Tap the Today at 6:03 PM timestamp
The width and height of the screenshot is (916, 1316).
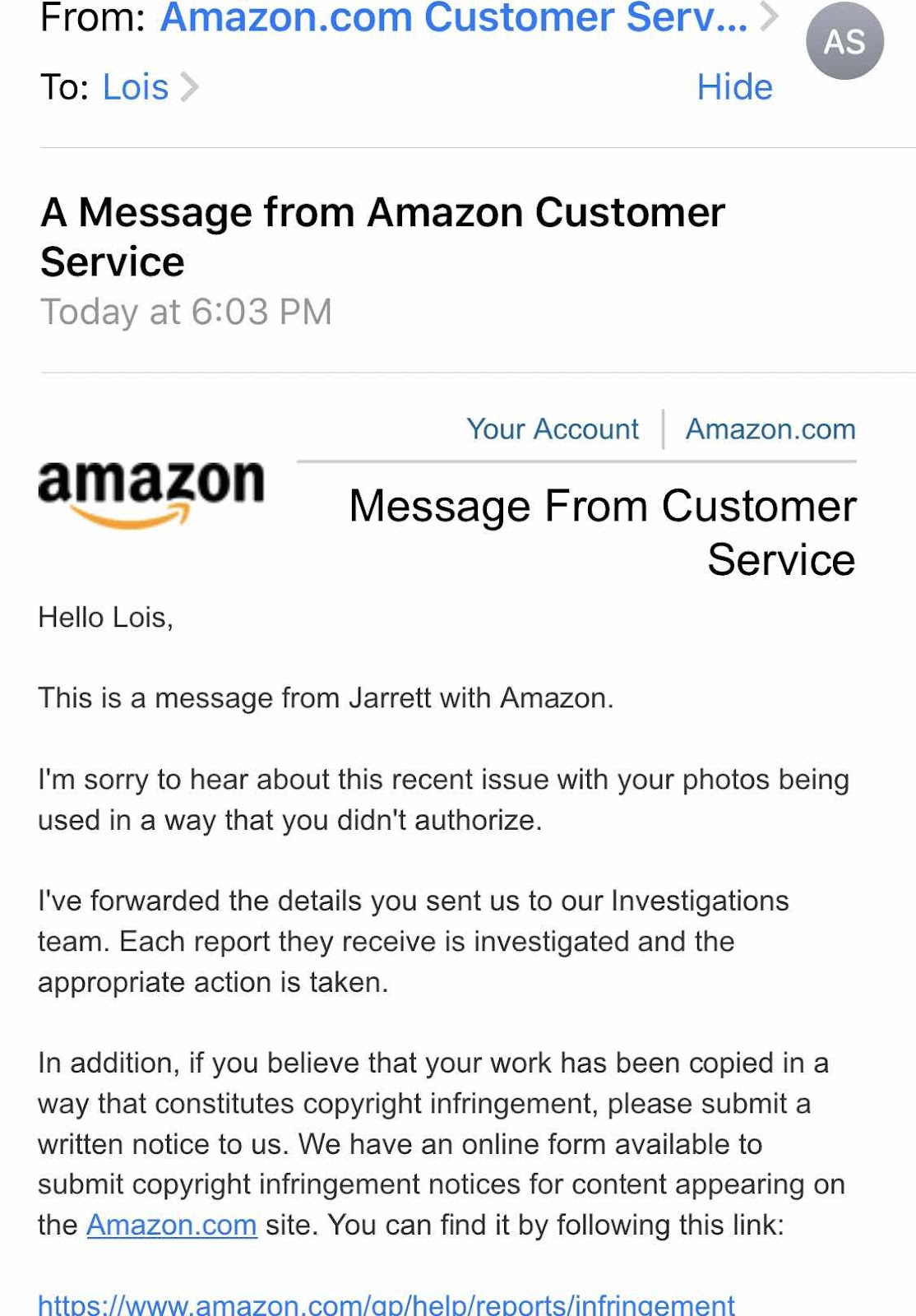(186, 312)
